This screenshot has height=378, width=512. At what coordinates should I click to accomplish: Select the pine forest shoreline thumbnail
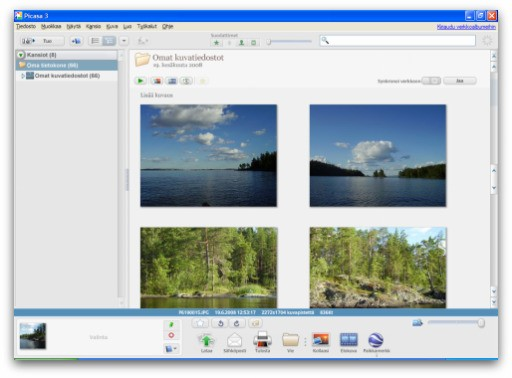point(208,268)
